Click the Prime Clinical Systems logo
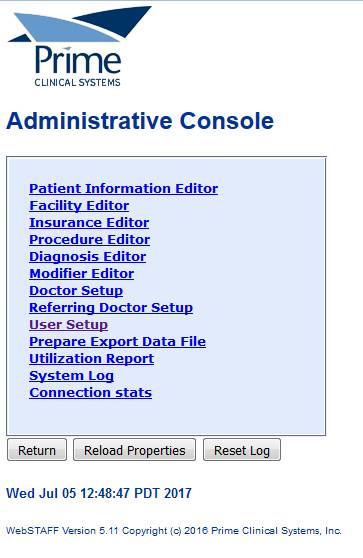Screen dimensions: 363x558 (79, 46)
